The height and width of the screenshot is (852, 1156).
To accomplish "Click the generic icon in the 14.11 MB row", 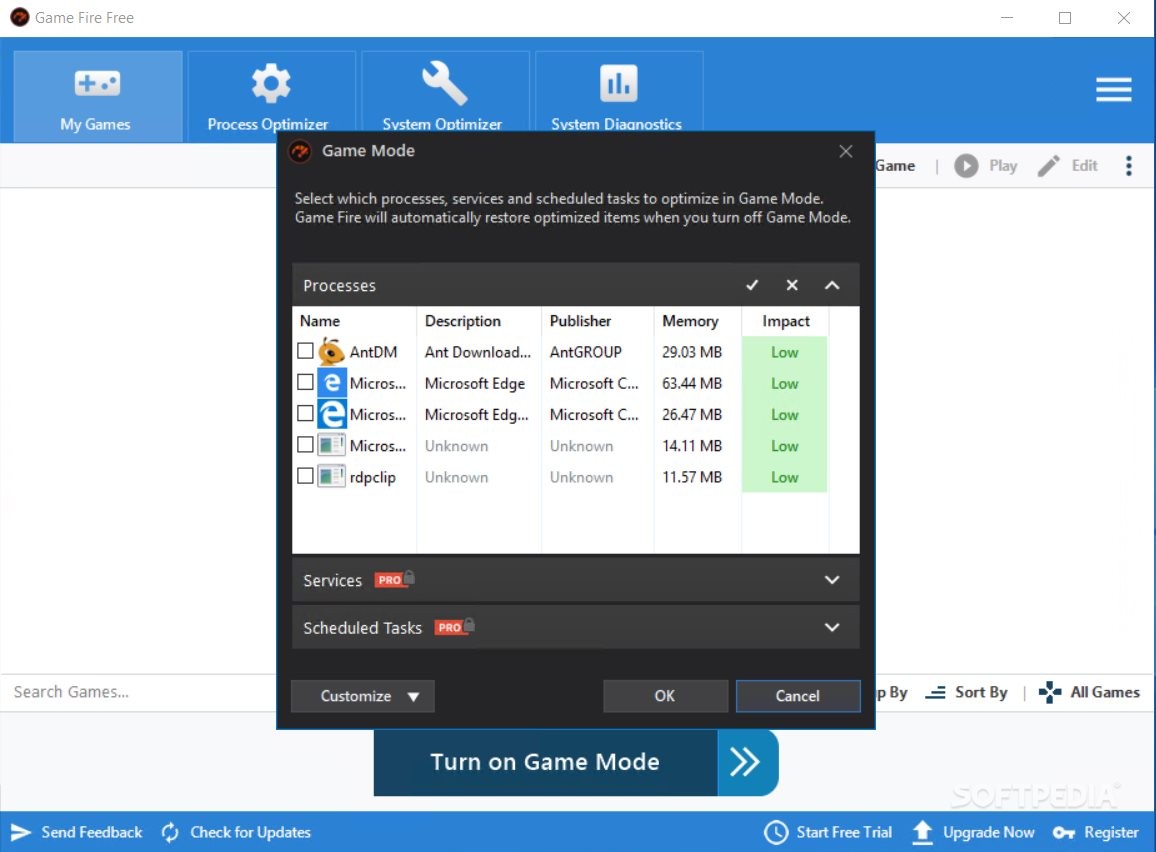I will 332,445.
